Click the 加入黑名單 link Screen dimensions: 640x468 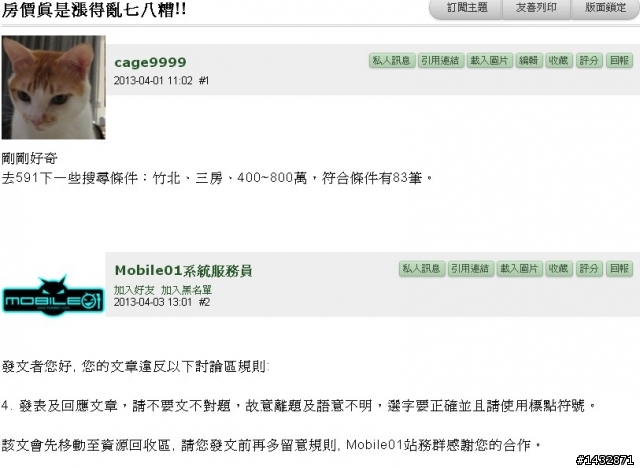tap(187, 290)
